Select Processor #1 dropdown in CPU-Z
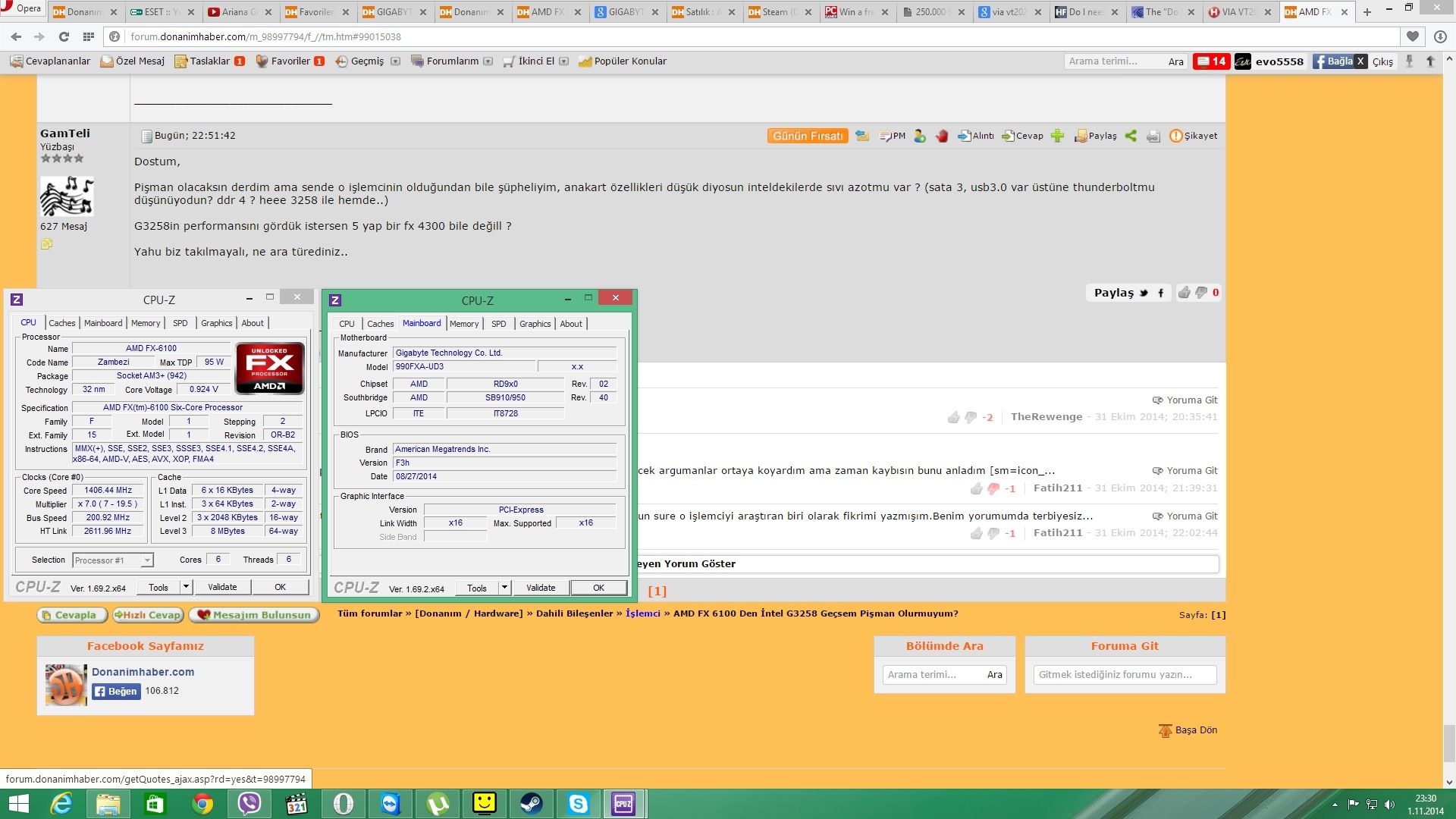This screenshot has height=819, width=1456. (x=113, y=560)
